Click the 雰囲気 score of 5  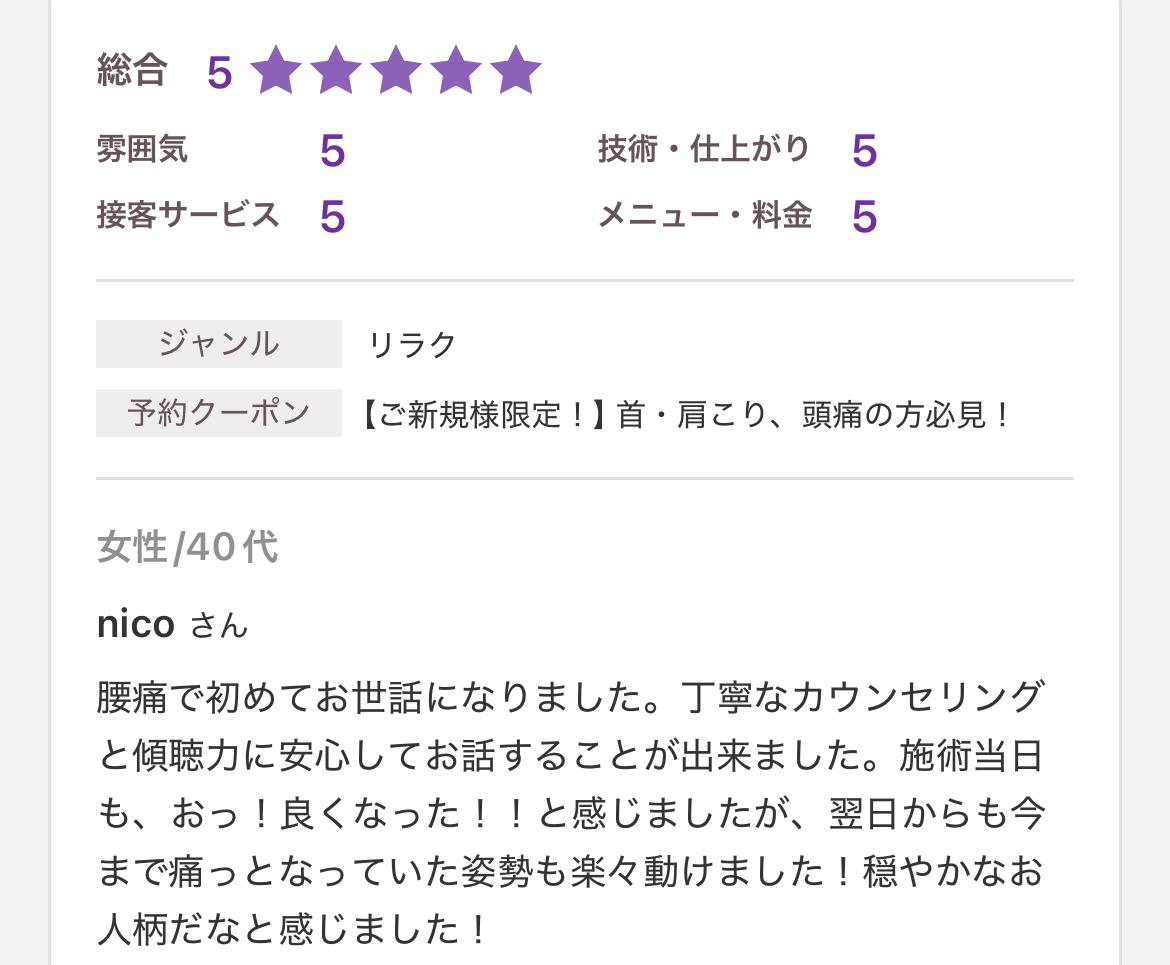pyautogui.click(x=333, y=152)
